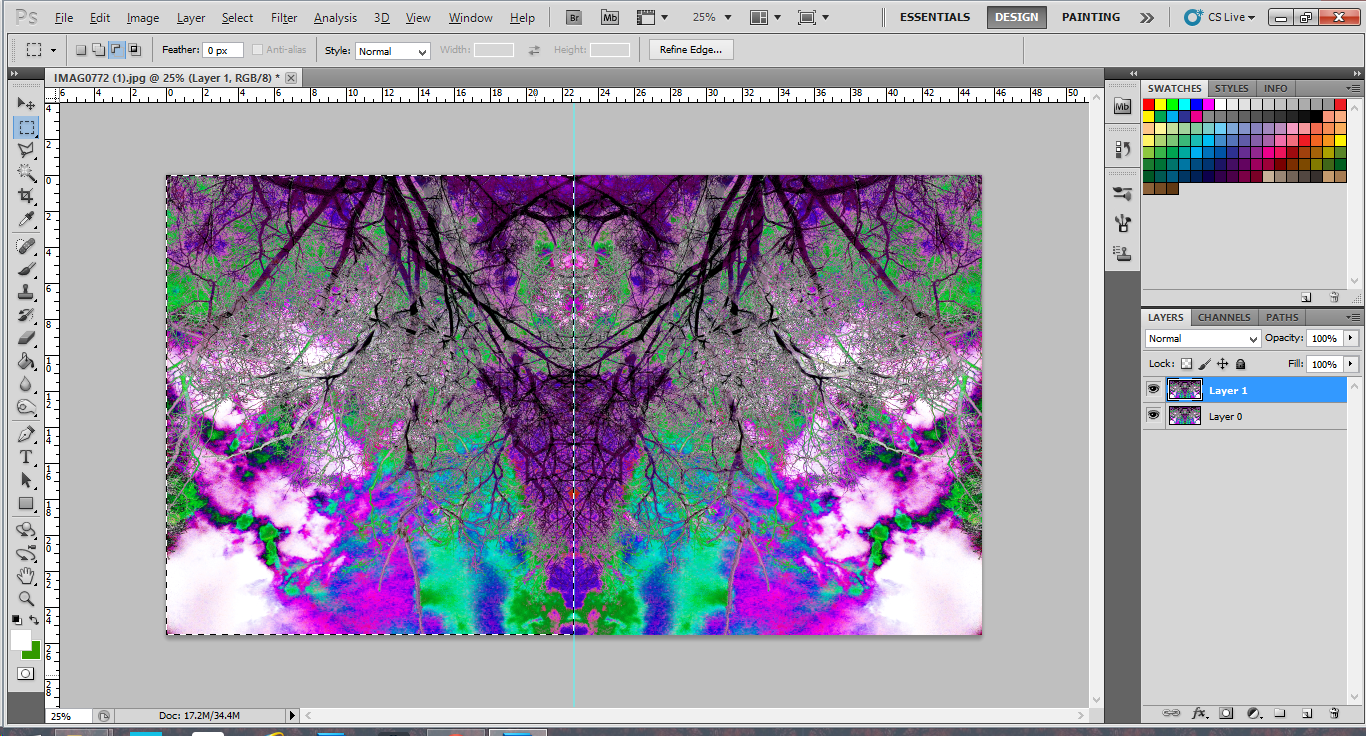Select the Pen tool

[26, 434]
